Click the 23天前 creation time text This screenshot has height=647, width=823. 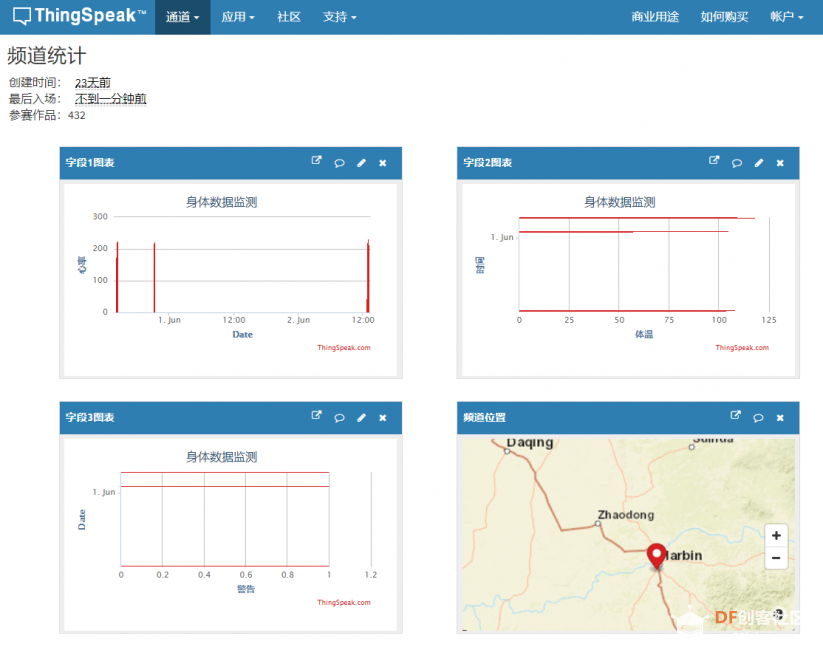[x=93, y=83]
